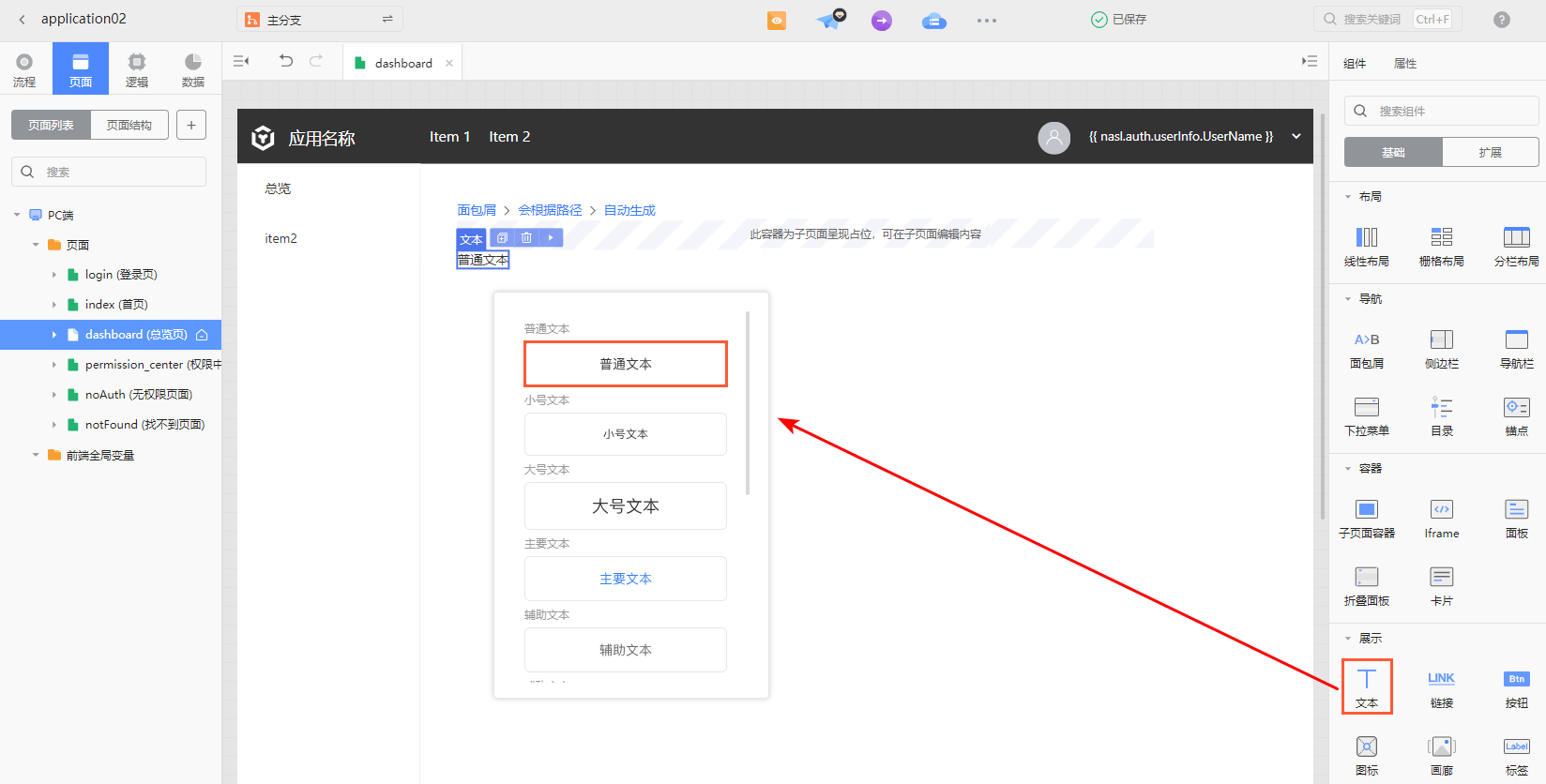
Task: Open the 主分支 branch dropdown
Action: click(320, 19)
